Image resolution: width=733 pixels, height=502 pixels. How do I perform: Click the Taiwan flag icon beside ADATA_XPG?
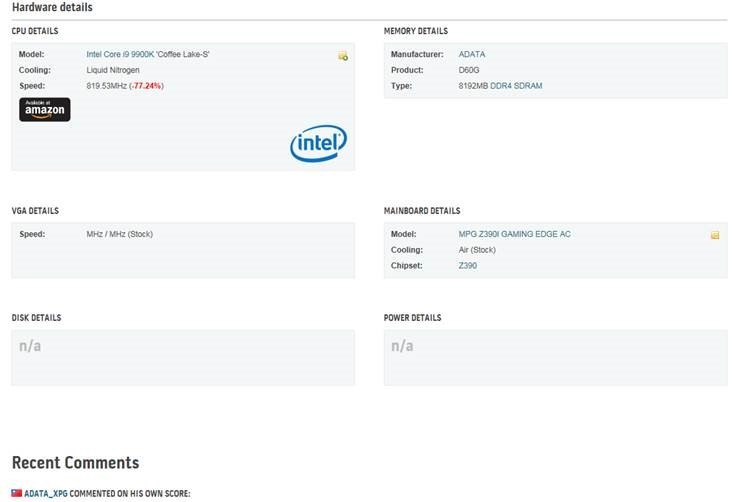[16, 493]
